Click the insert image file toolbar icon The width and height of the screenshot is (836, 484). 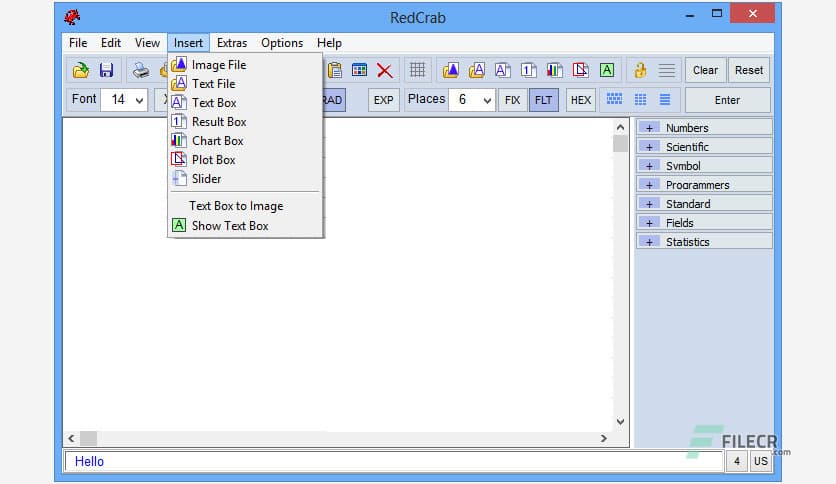451,70
